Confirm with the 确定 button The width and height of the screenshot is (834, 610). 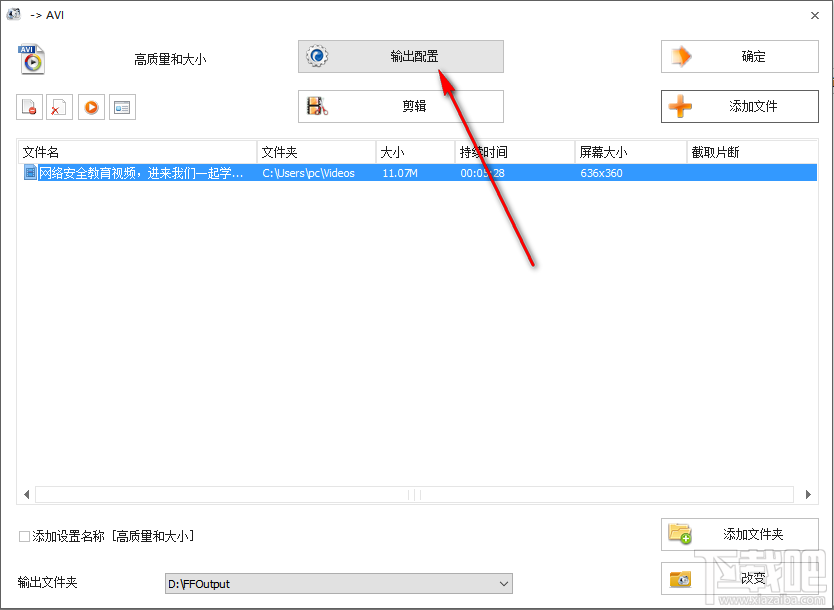pos(739,56)
